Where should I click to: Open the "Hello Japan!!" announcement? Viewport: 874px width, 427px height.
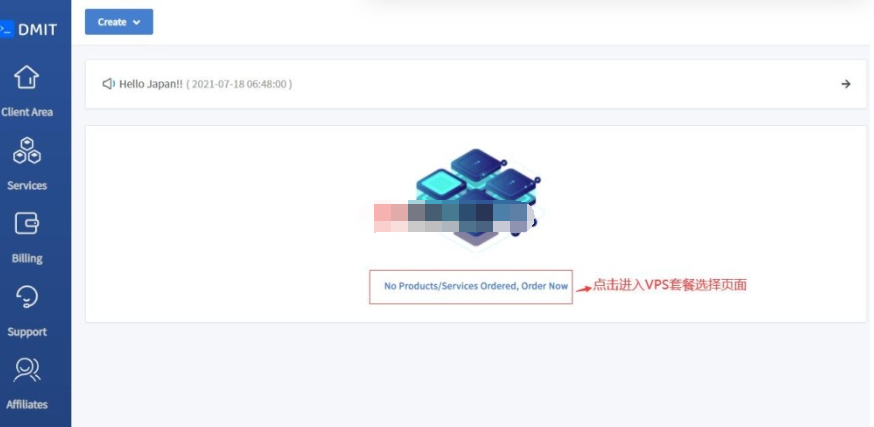coord(150,84)
